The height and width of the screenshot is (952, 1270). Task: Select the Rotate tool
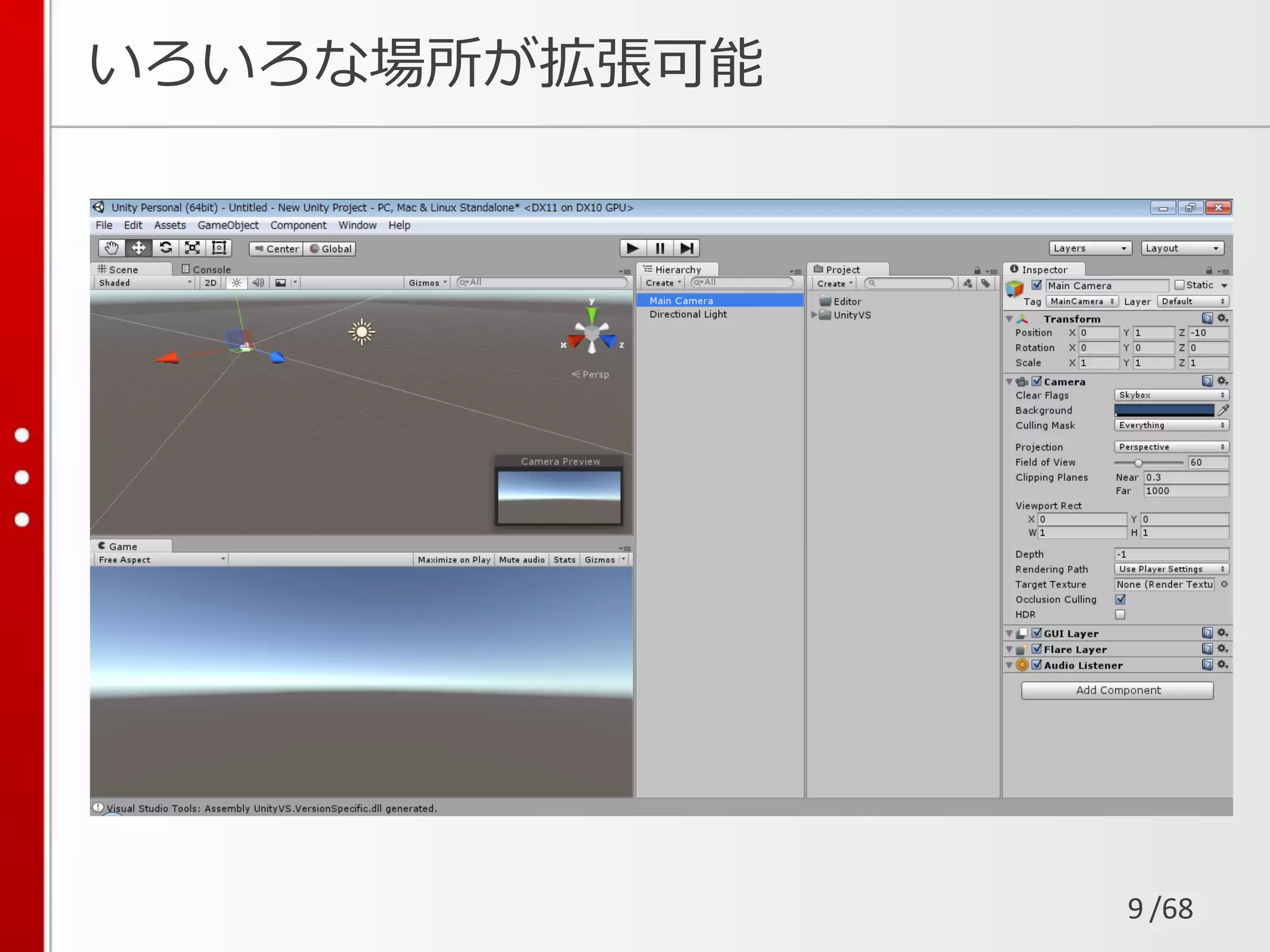point(166,249)
